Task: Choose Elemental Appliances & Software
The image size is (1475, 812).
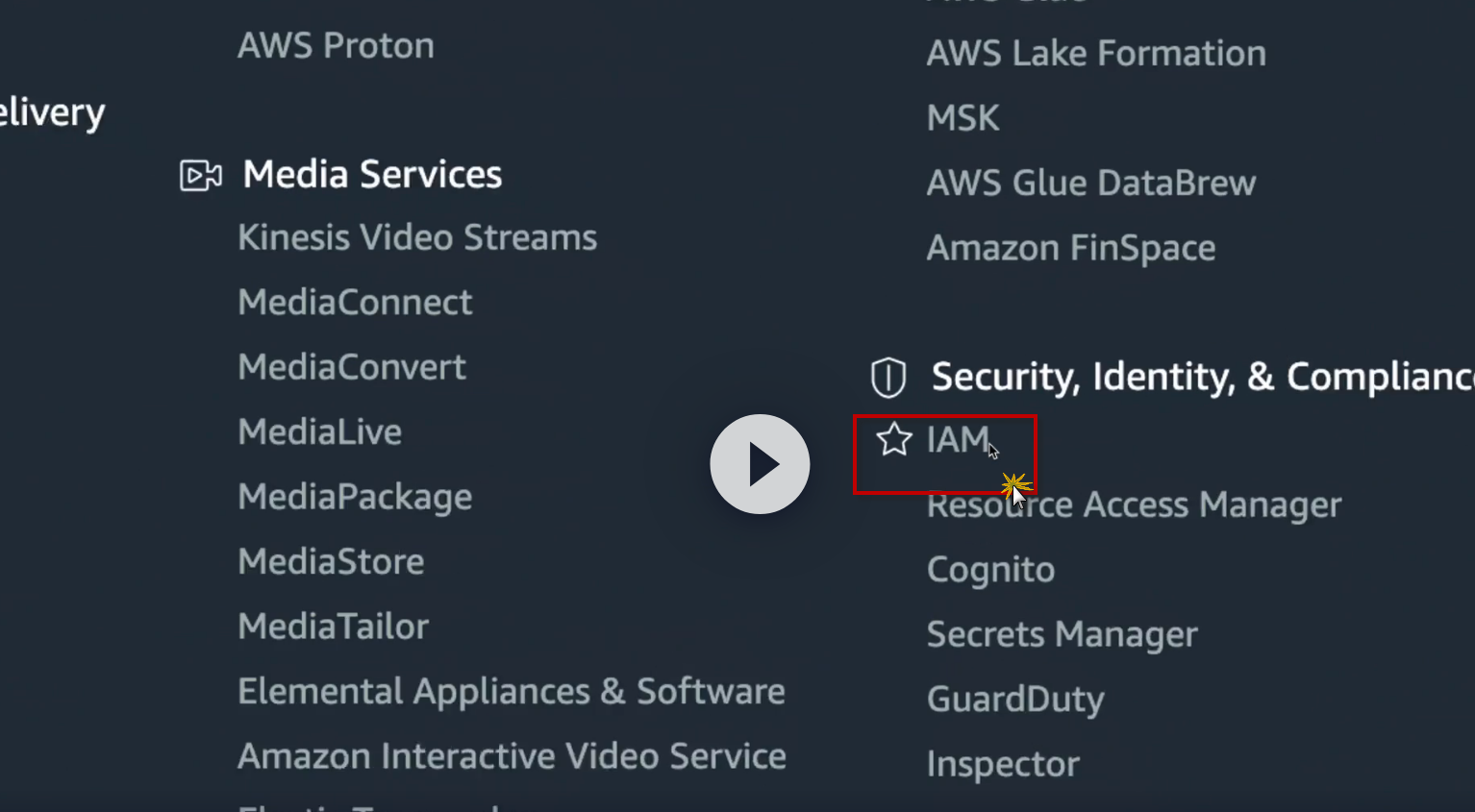Action: (x=512, y=692)
